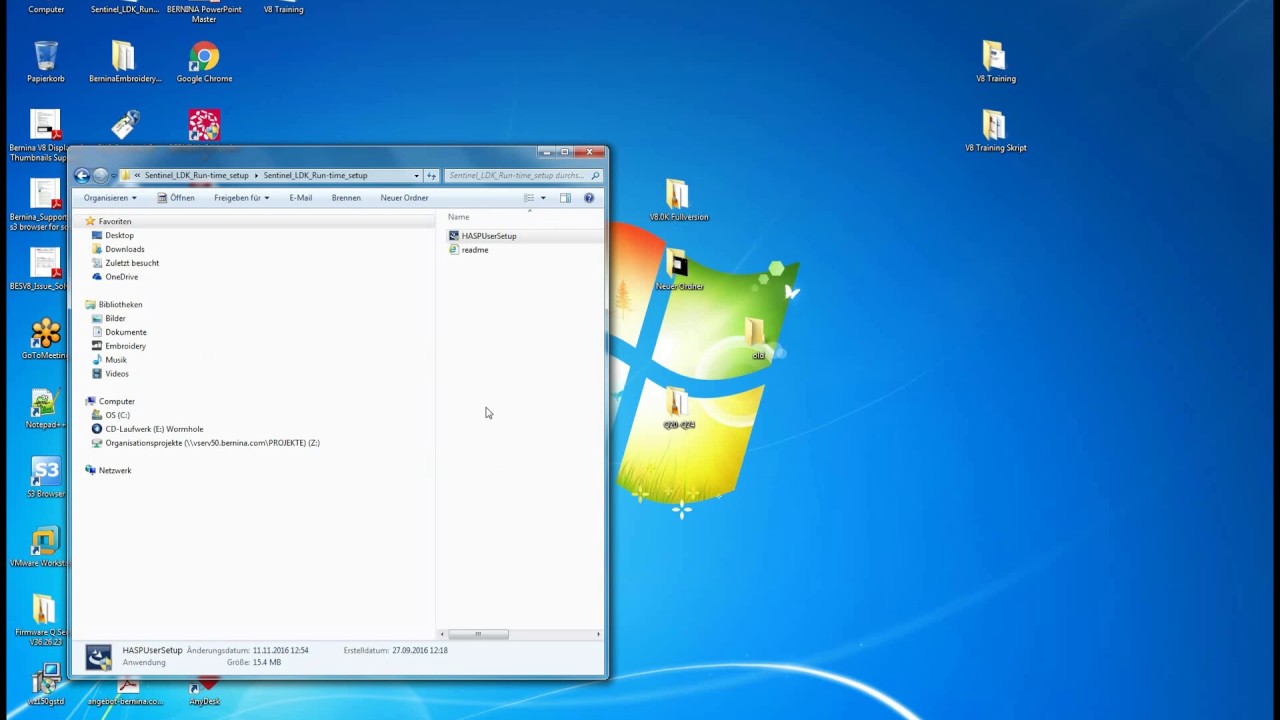Select the V8.0K Fullversion desktop folder
The width and height of the screenshot is (1280, 720).
(x=678, y=200)
